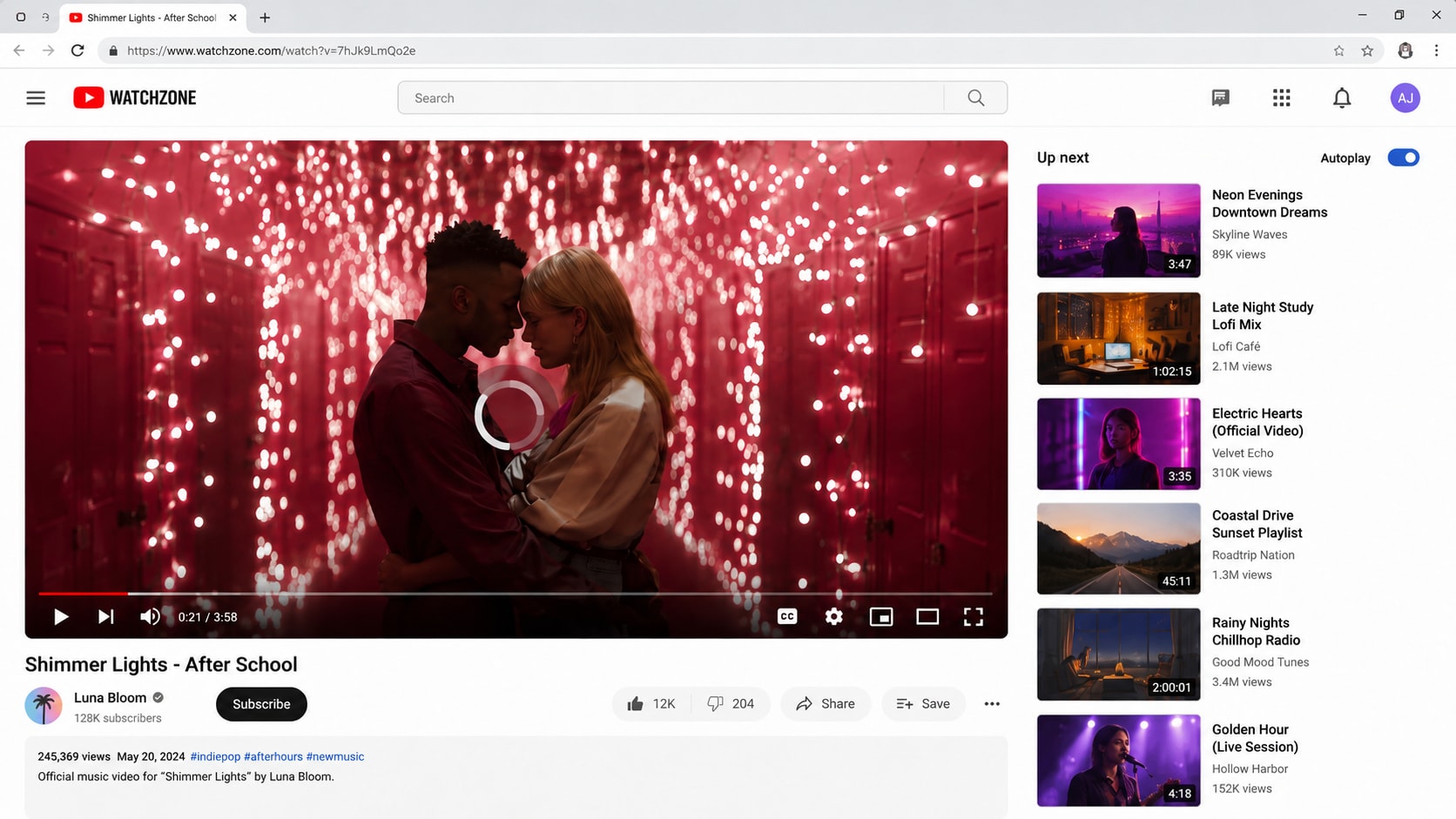Viewport: 1456px width, 819px height.
Task: Open Rainy Nights Chillhop Radio thumbnail
Action: click(x=1118, y=655)
